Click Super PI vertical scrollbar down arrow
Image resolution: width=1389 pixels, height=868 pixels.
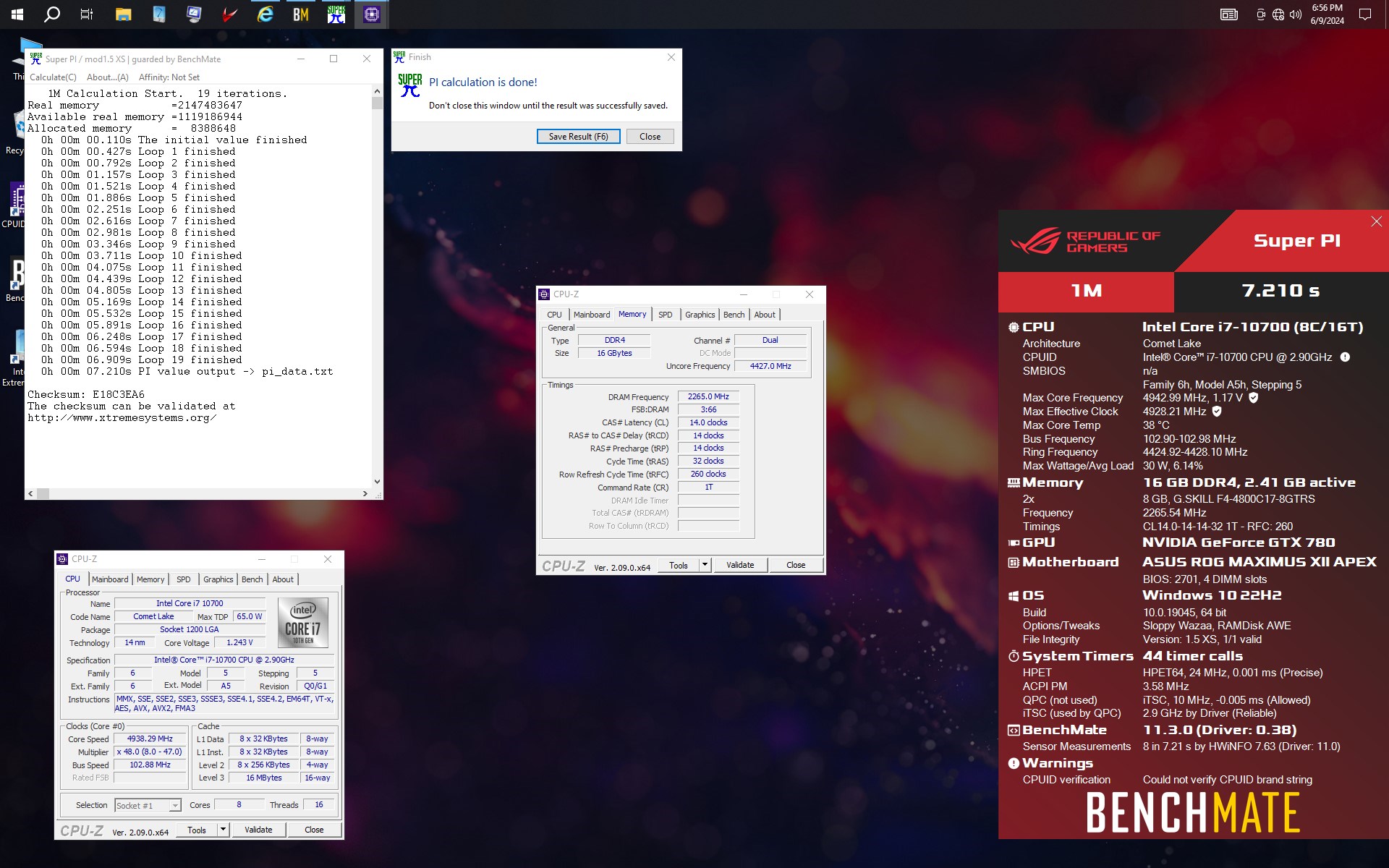(377, 482)
